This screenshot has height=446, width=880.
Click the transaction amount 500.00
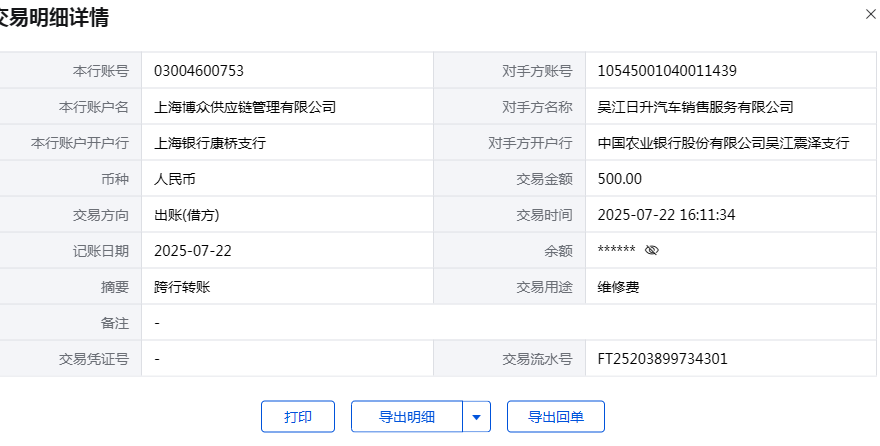click(x=619, y=179)
